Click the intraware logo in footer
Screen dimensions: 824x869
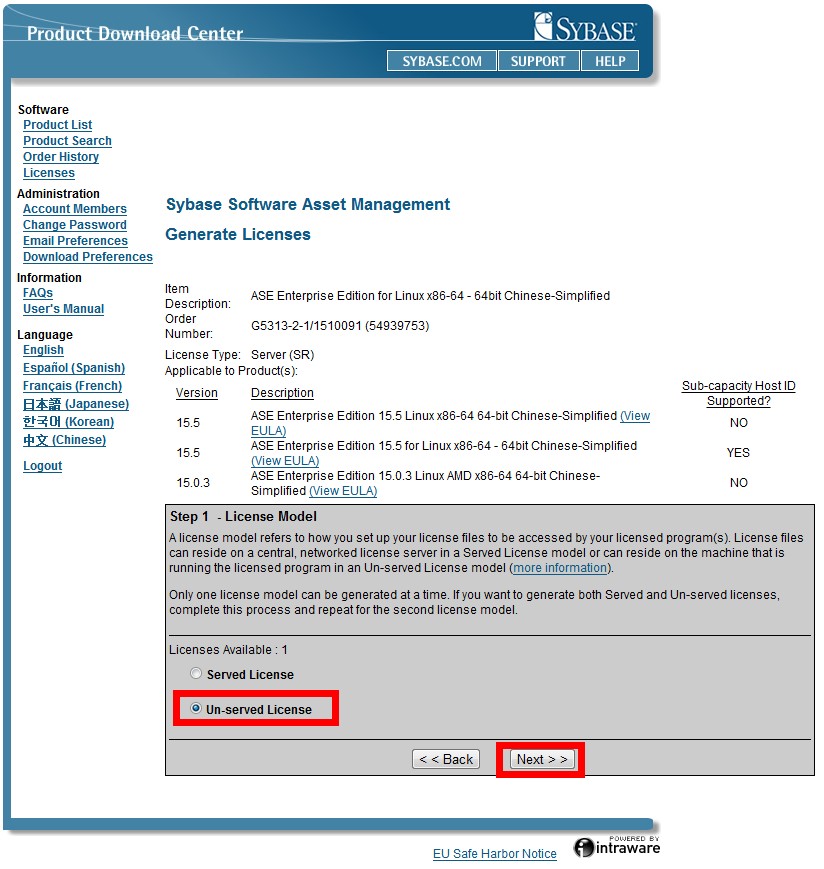tap(617, 847)
